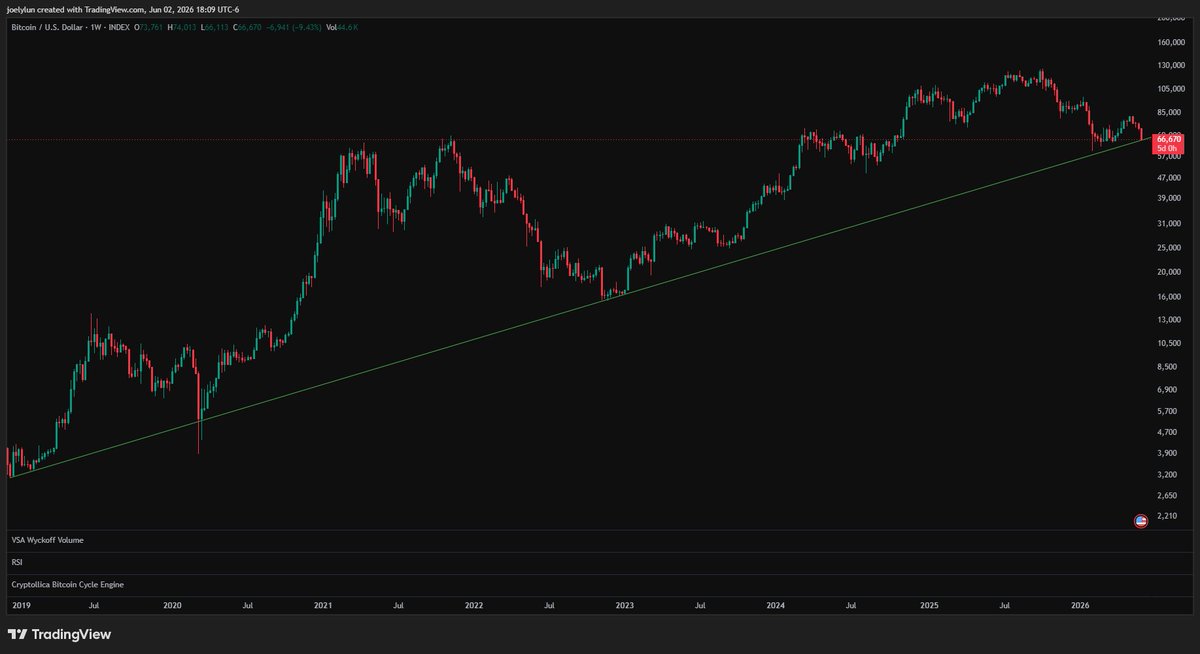This screenshot has height=654, width=1200.
Task: Open the VSA Wyckoff Volume indicator pane
Action: (47, 540)
